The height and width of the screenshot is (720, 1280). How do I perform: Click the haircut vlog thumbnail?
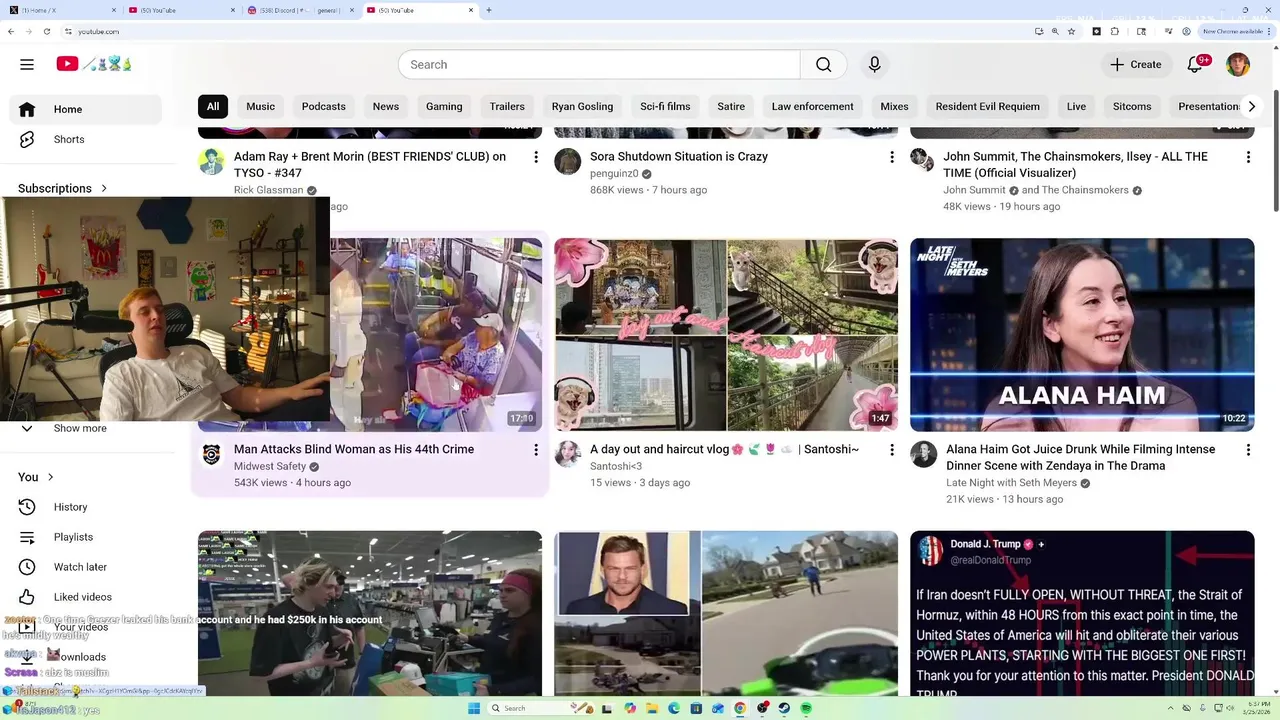tap(726, 335)
